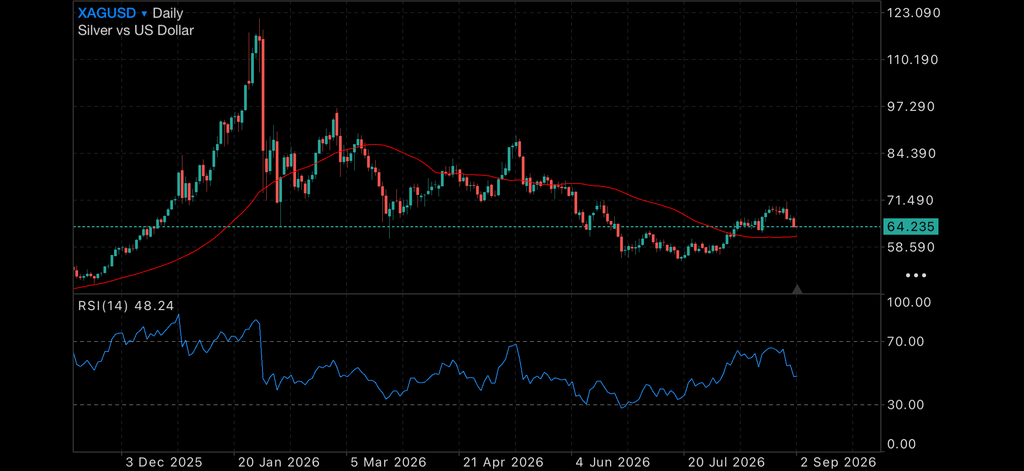Image resolution: width=1024 pixels, height=471 pixels.
Task: Click the RSI 100.00 scale label
Action: [908, 302]
